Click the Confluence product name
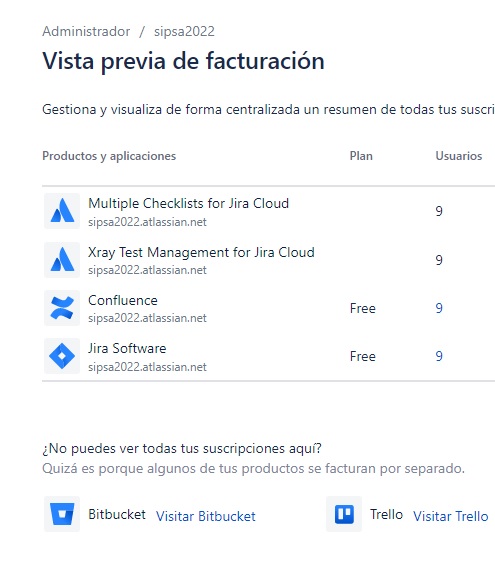495x567 pixels. 123,300
